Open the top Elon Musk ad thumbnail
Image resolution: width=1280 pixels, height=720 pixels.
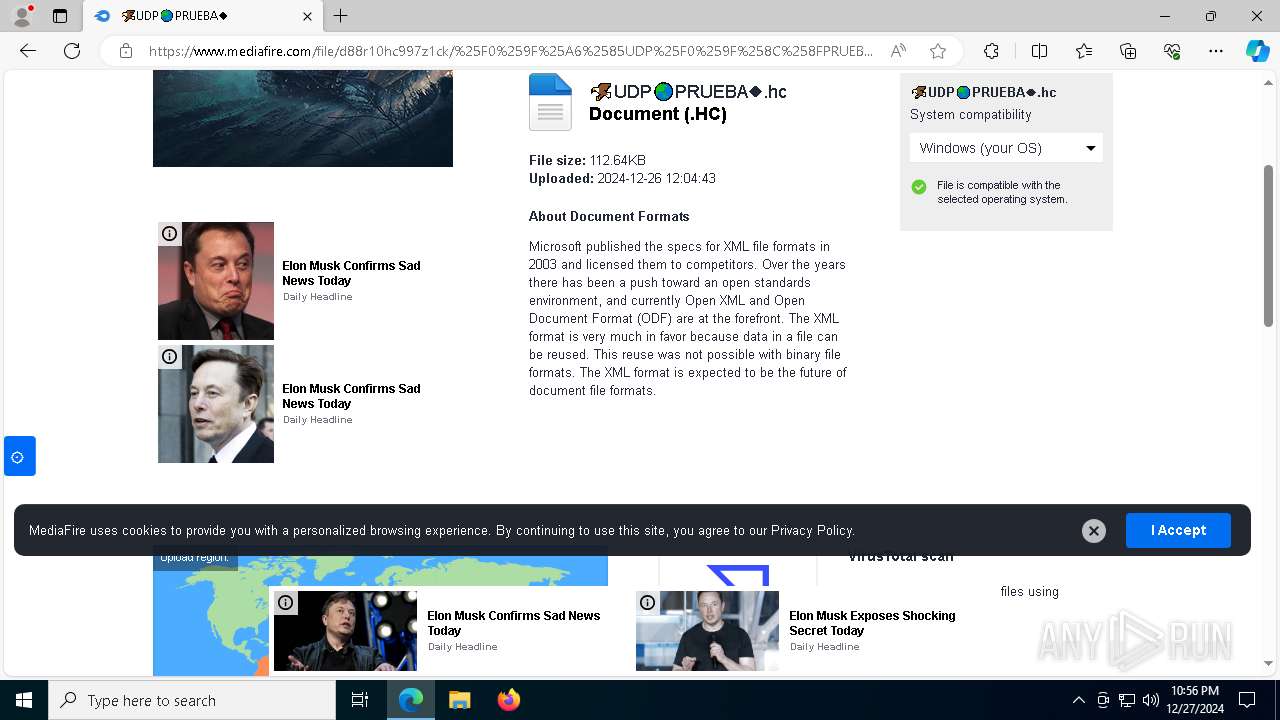point(216,281)
